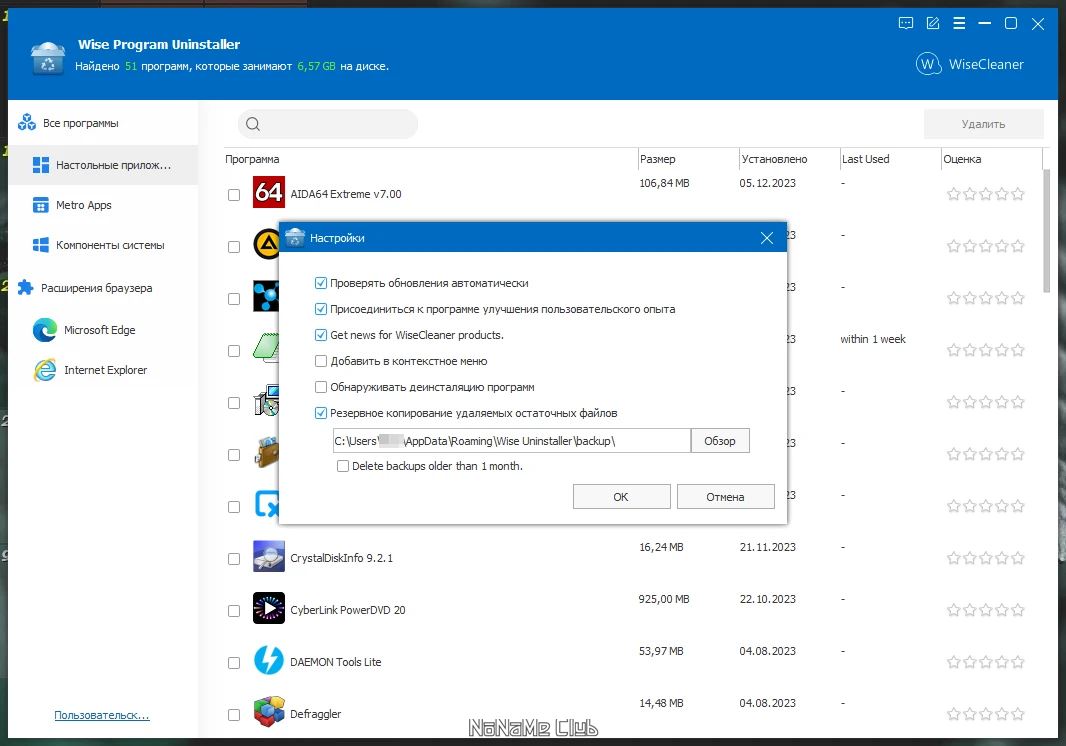The image size is (1066, 746).
Task: Click the Обзор browse button
Action: tap(720, 441)
